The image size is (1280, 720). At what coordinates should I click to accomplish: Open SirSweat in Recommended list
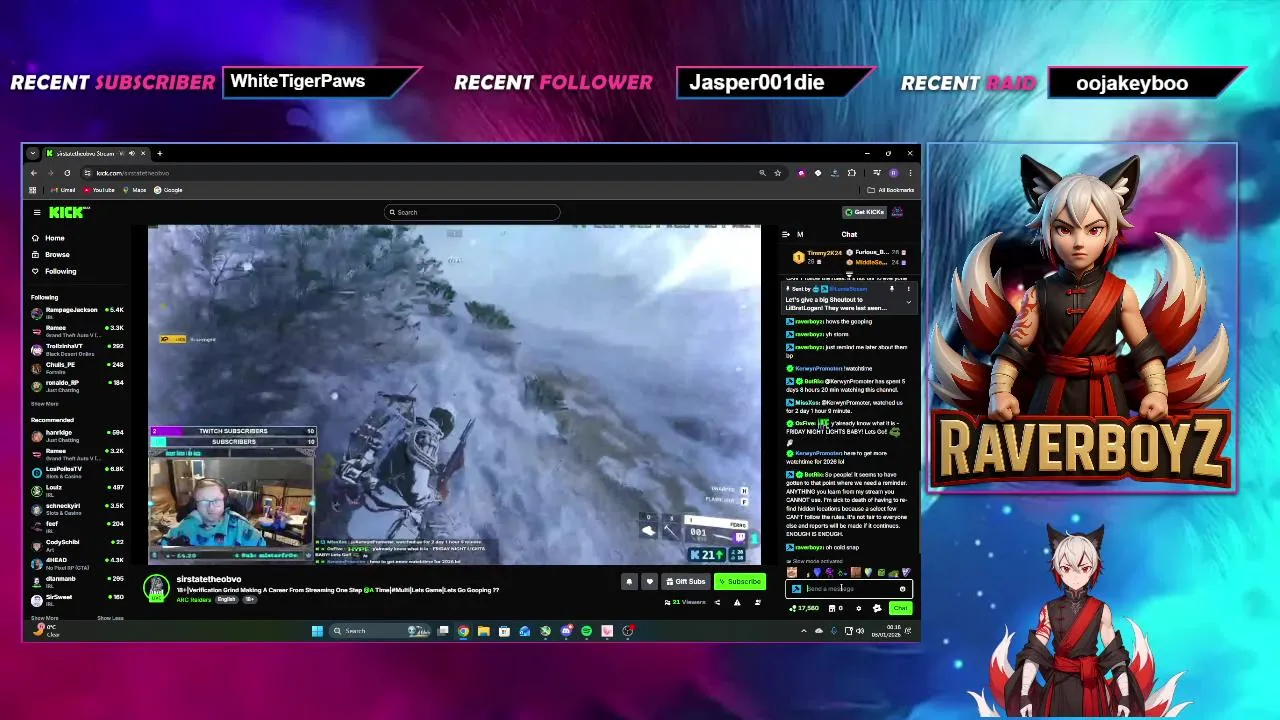[77, 599]
